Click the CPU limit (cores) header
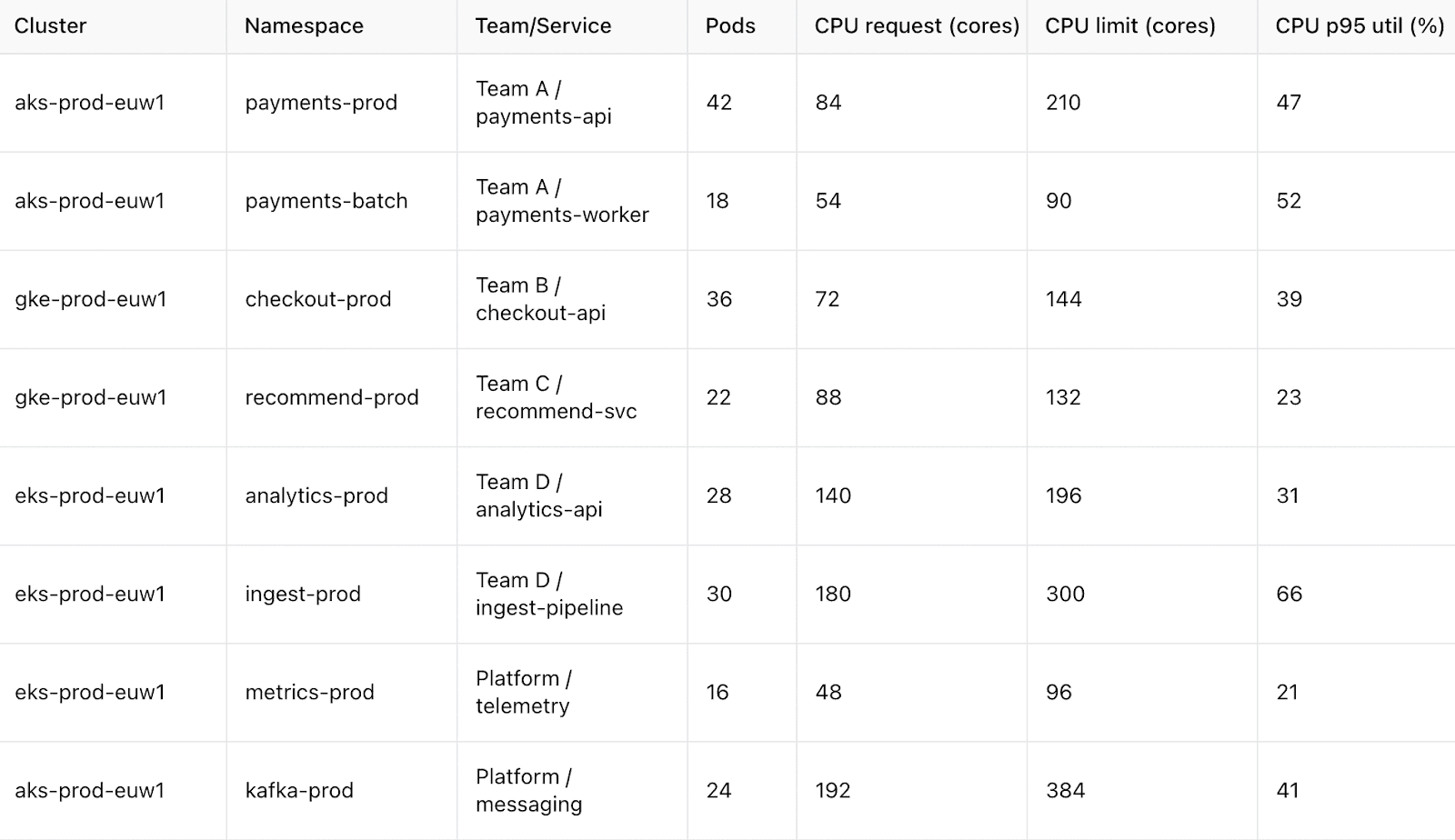The width and height of the screenshot is (1455, 840). coord(1129,26)
